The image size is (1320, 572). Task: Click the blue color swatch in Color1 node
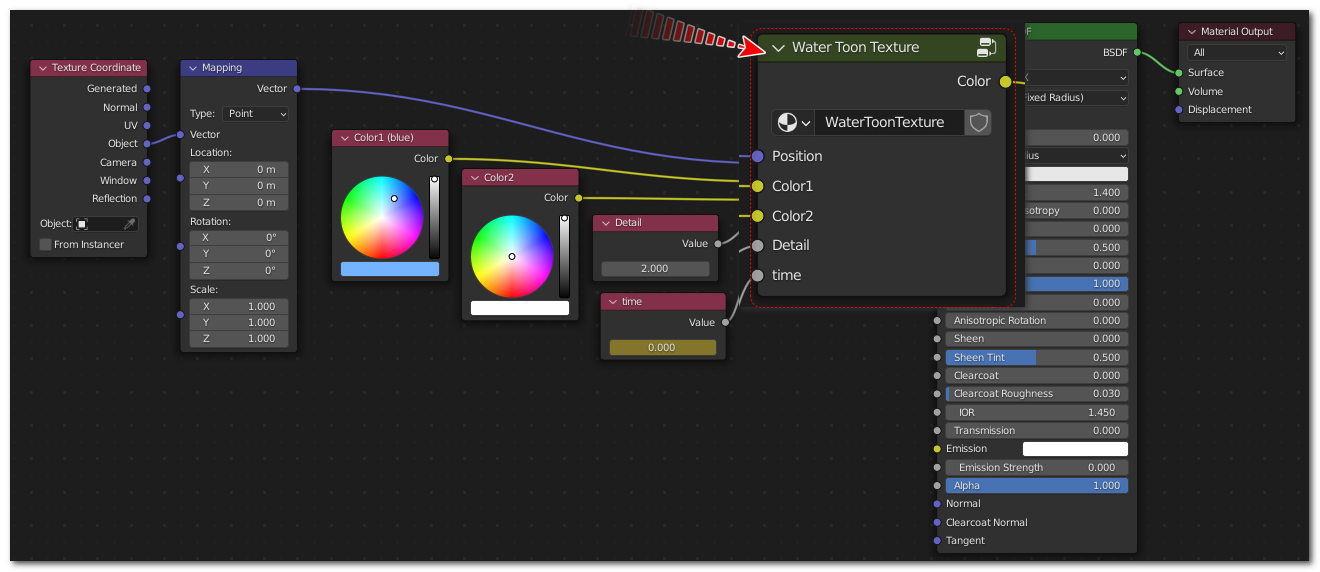coord(389,269)
